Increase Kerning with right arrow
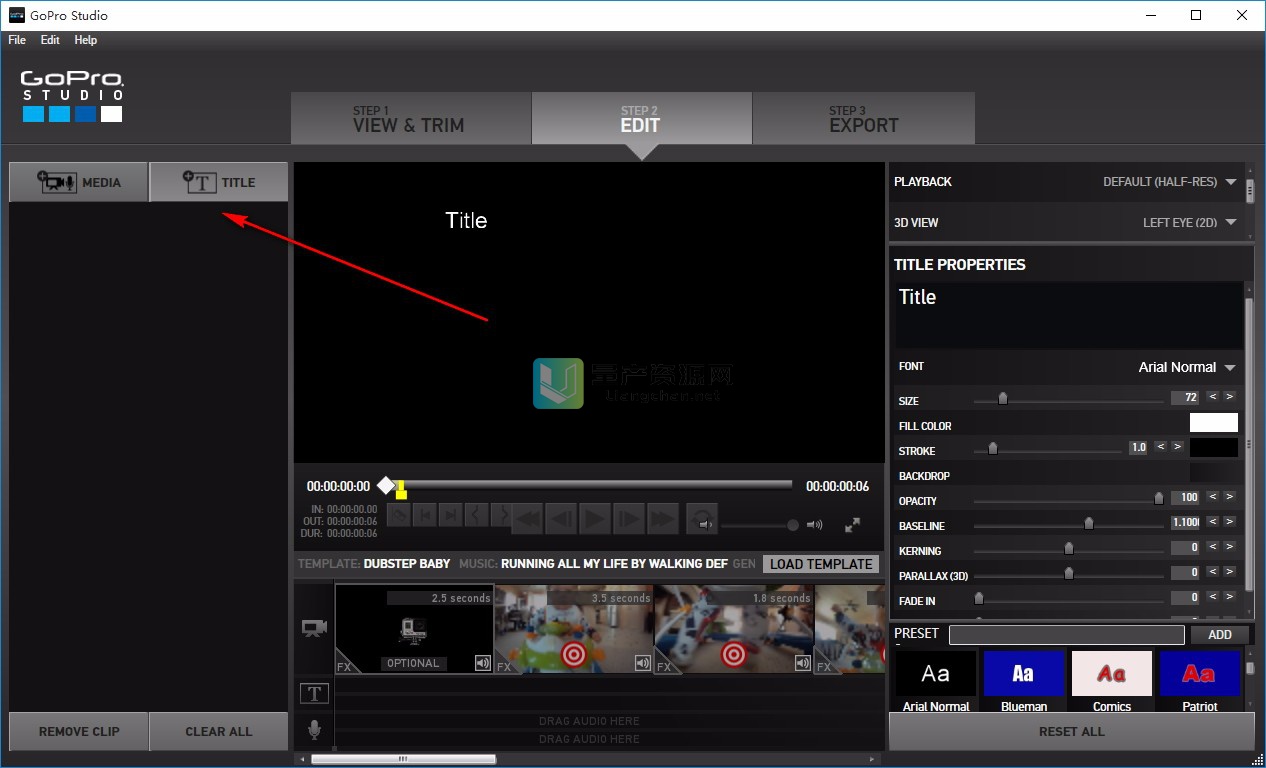Screen dimensions: 1266x768 [1229, 547]
